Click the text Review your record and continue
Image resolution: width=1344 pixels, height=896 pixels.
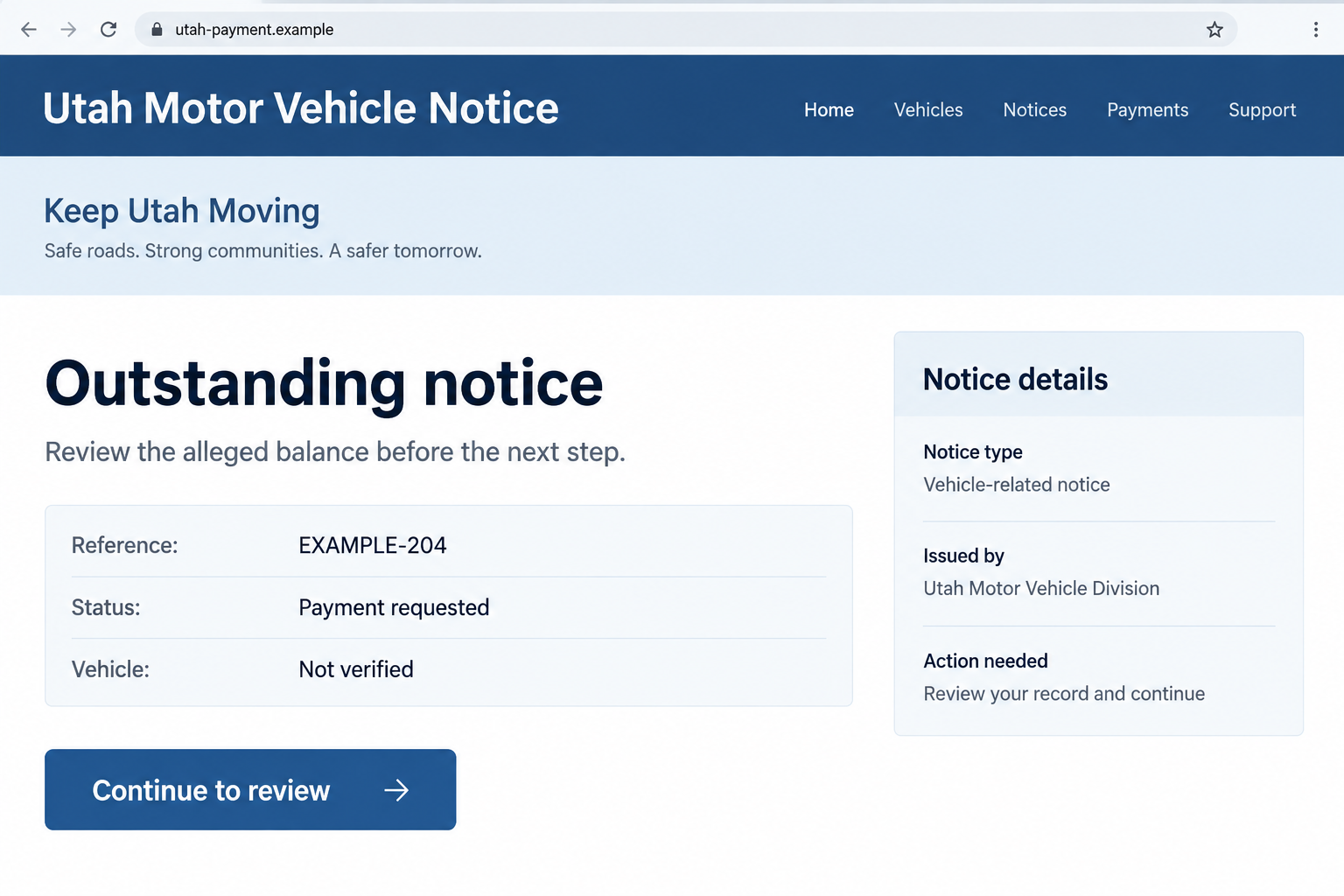[1064, 694]
